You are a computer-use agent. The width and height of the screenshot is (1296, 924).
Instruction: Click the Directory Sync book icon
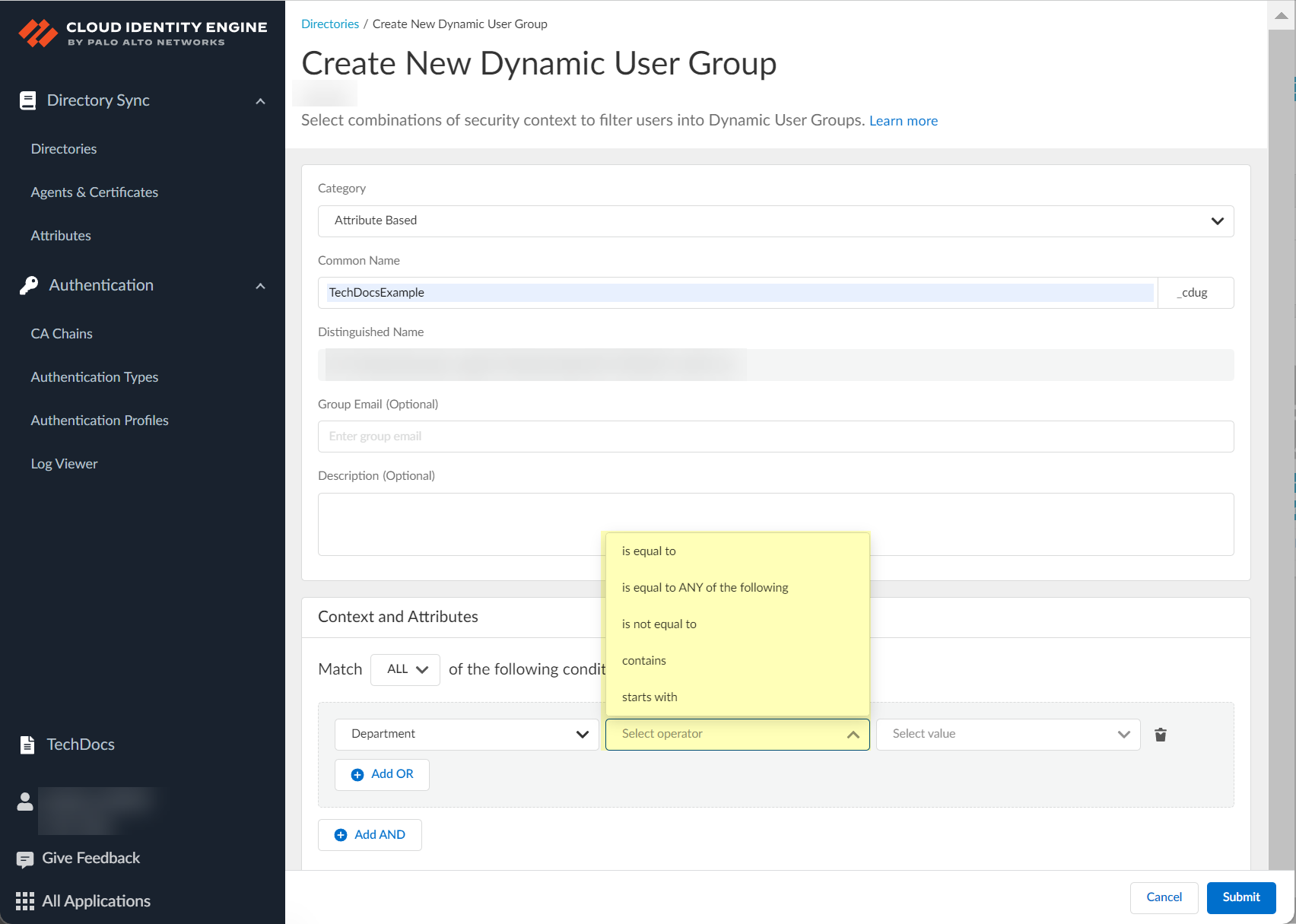coord(28,100)
